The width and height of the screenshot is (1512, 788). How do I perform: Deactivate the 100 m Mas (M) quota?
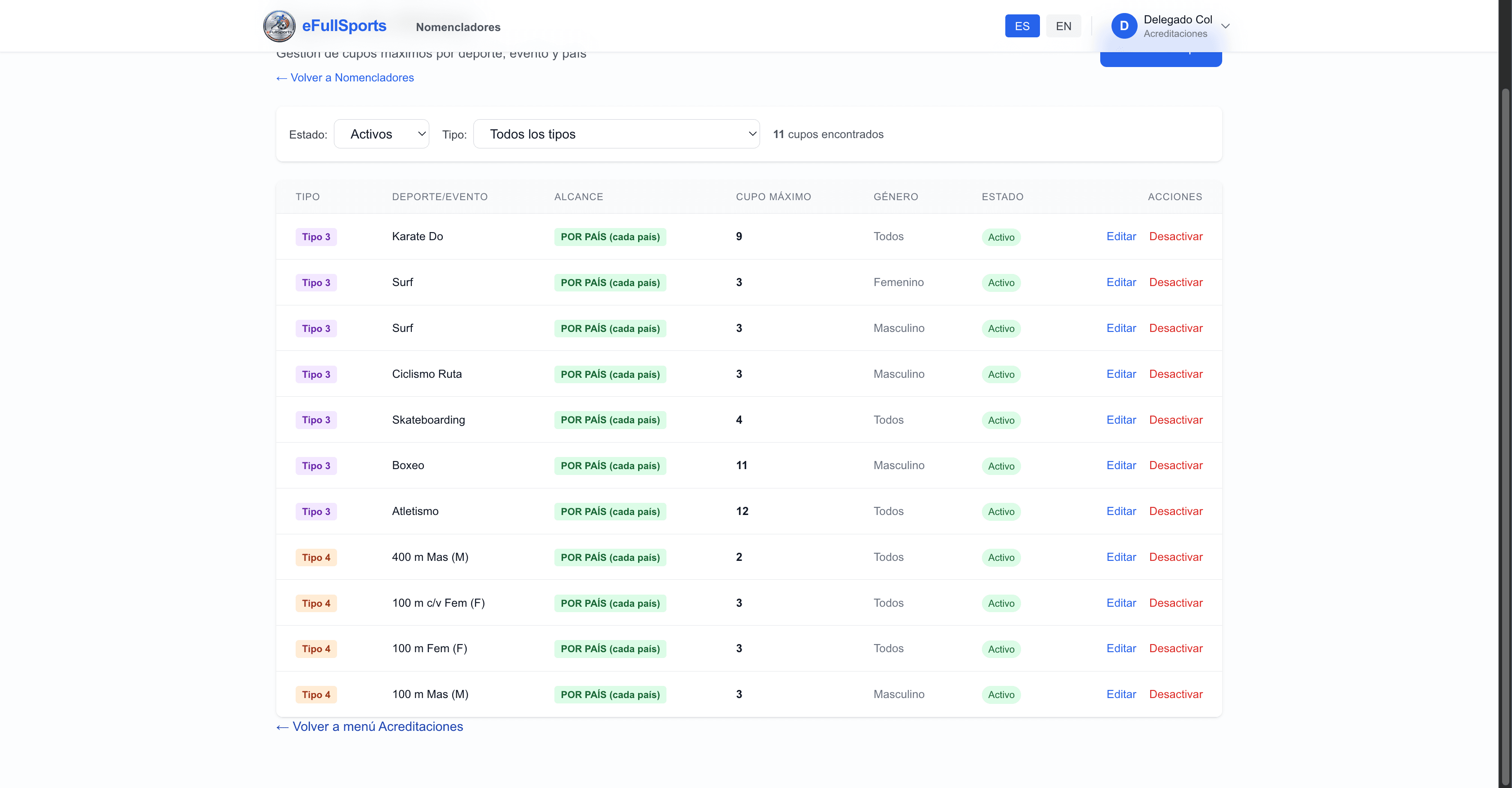[x=1176, y=694]
